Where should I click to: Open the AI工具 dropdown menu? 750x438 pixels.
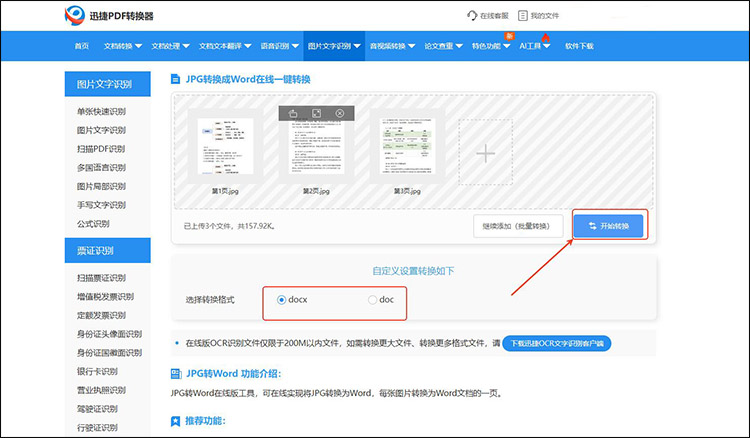click(534, 46)
